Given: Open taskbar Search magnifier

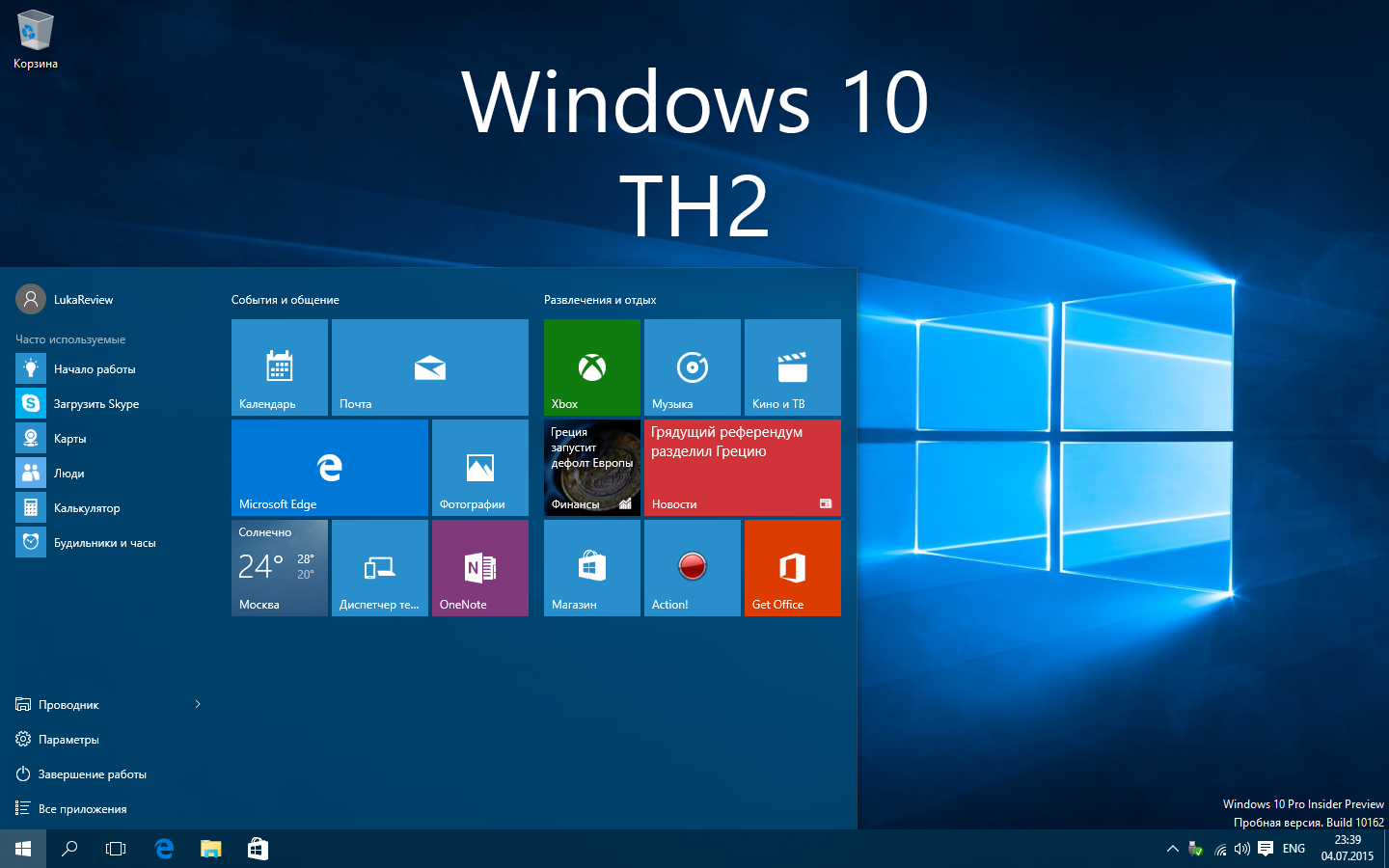Looking at the screenshot, I should (x=69, y=849).
